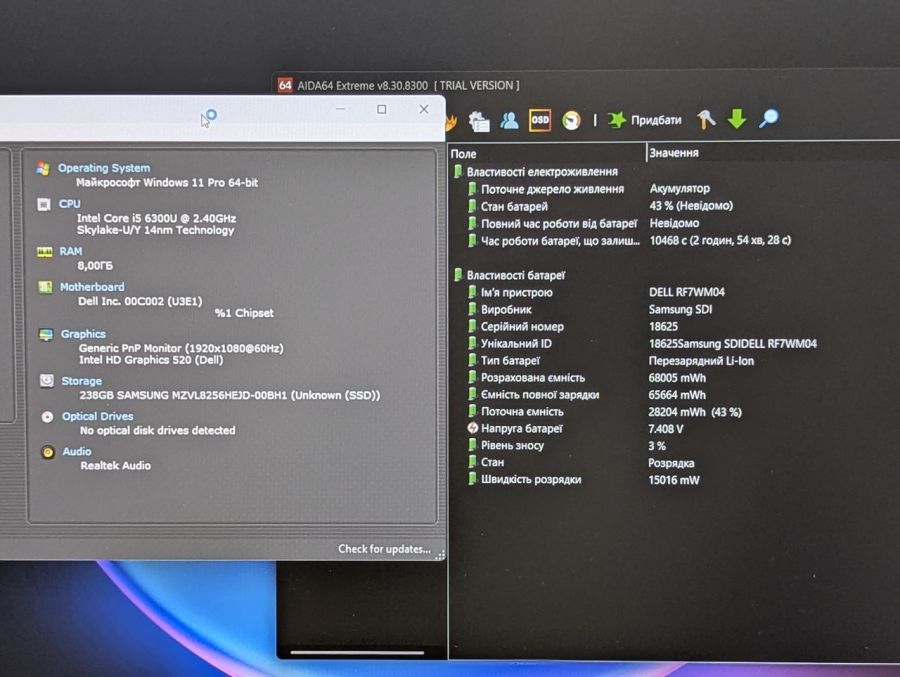Open the Storage section link
Viewport: 900px width, 677px height.
click(x=82, y=381)
